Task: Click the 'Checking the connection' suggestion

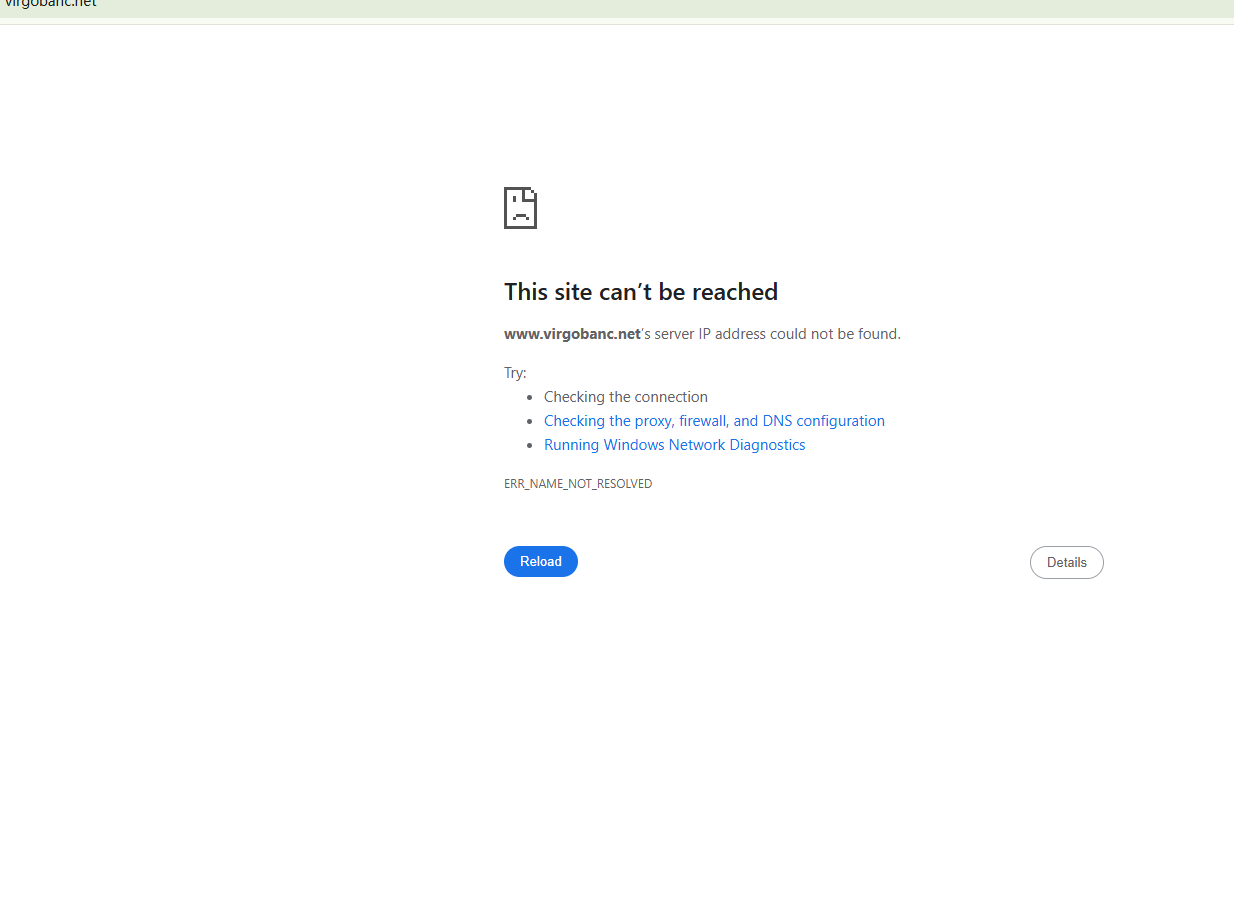Action: tap(626, 397)
